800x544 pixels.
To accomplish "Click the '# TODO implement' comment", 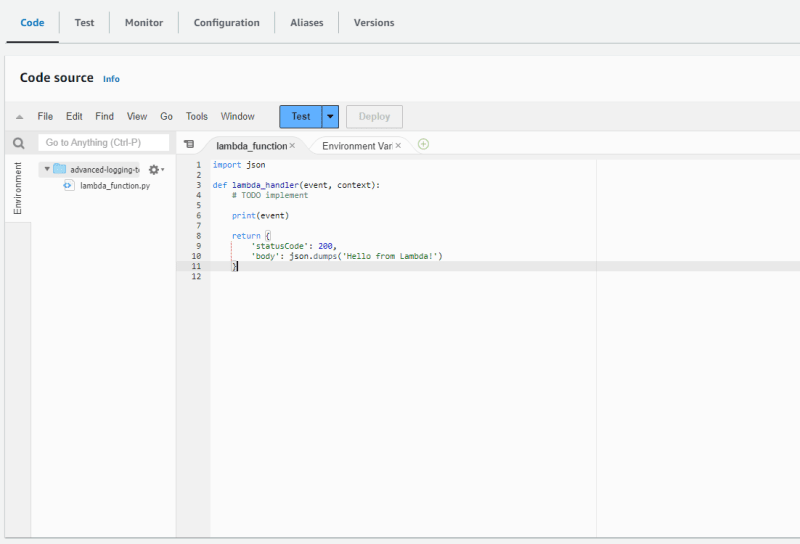I will tap(270, 195).
